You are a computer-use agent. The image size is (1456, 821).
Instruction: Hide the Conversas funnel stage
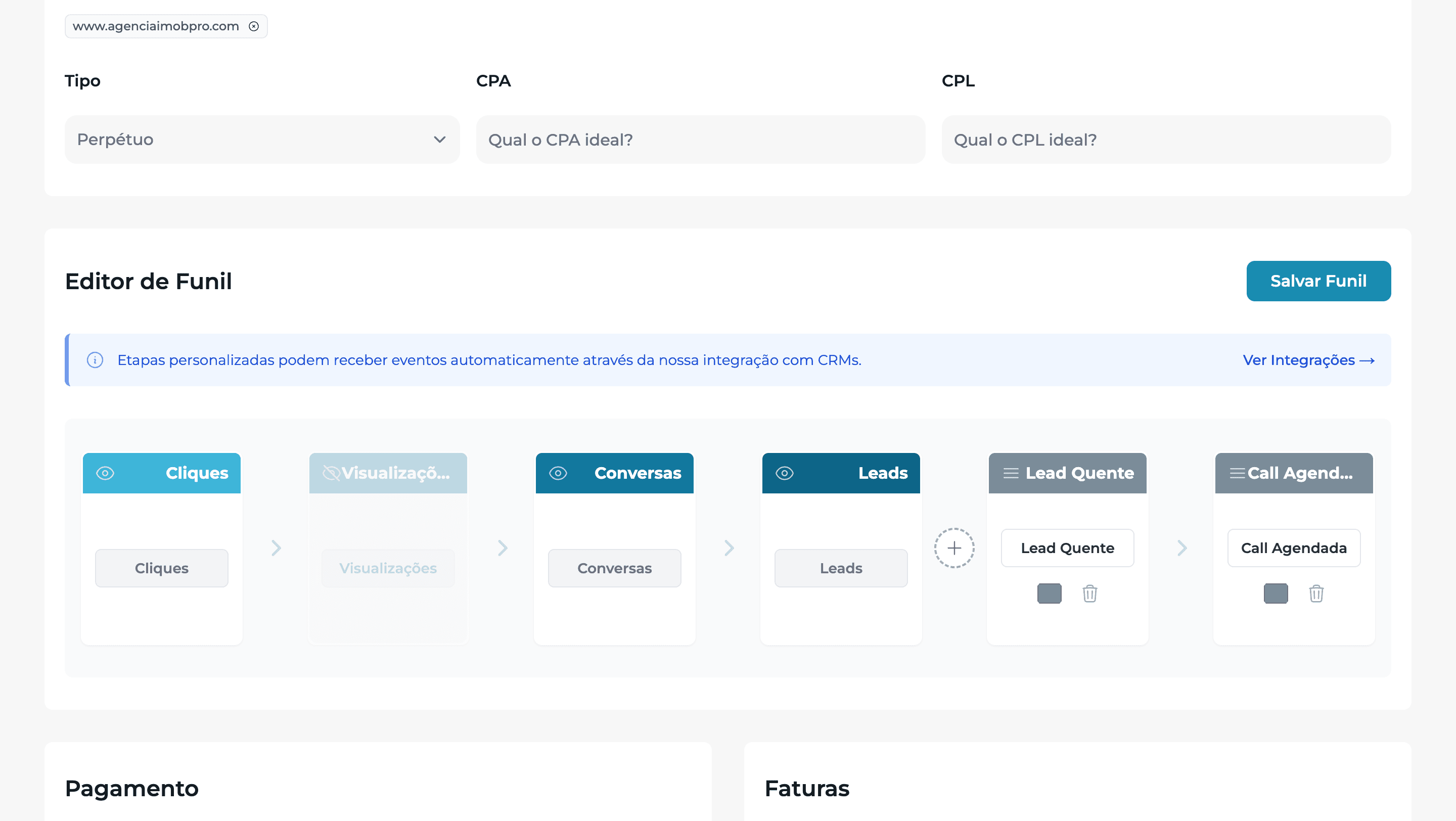[x=558, y=473]
